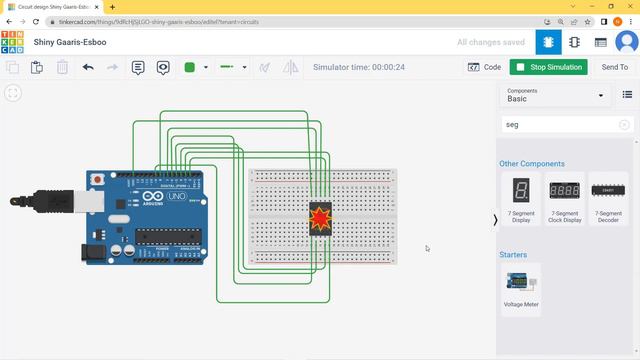Click the Tinkercad logo
The width and height of the screenshot is (640, 360).
pos(12,42)
